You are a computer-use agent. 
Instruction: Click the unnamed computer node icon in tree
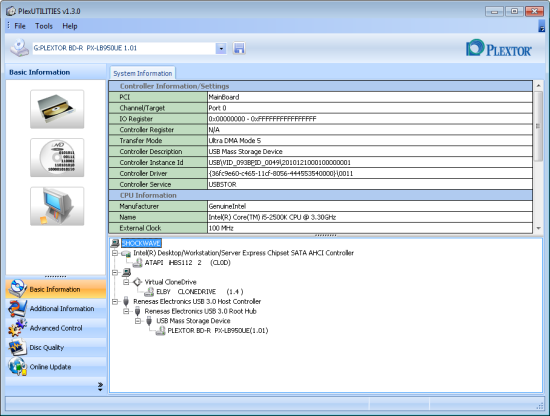coord(126,272)
